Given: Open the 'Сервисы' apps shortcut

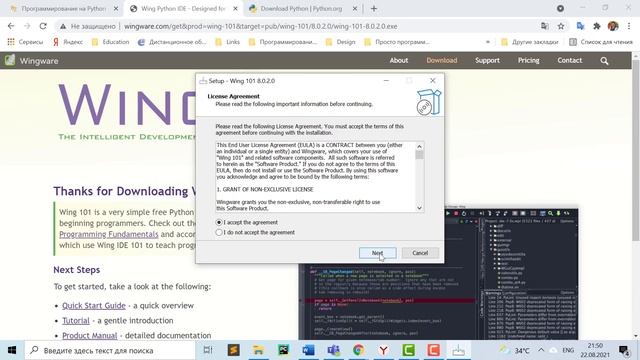Looking at the screenshot, I should pyautogui.click(x=25, y=42).
